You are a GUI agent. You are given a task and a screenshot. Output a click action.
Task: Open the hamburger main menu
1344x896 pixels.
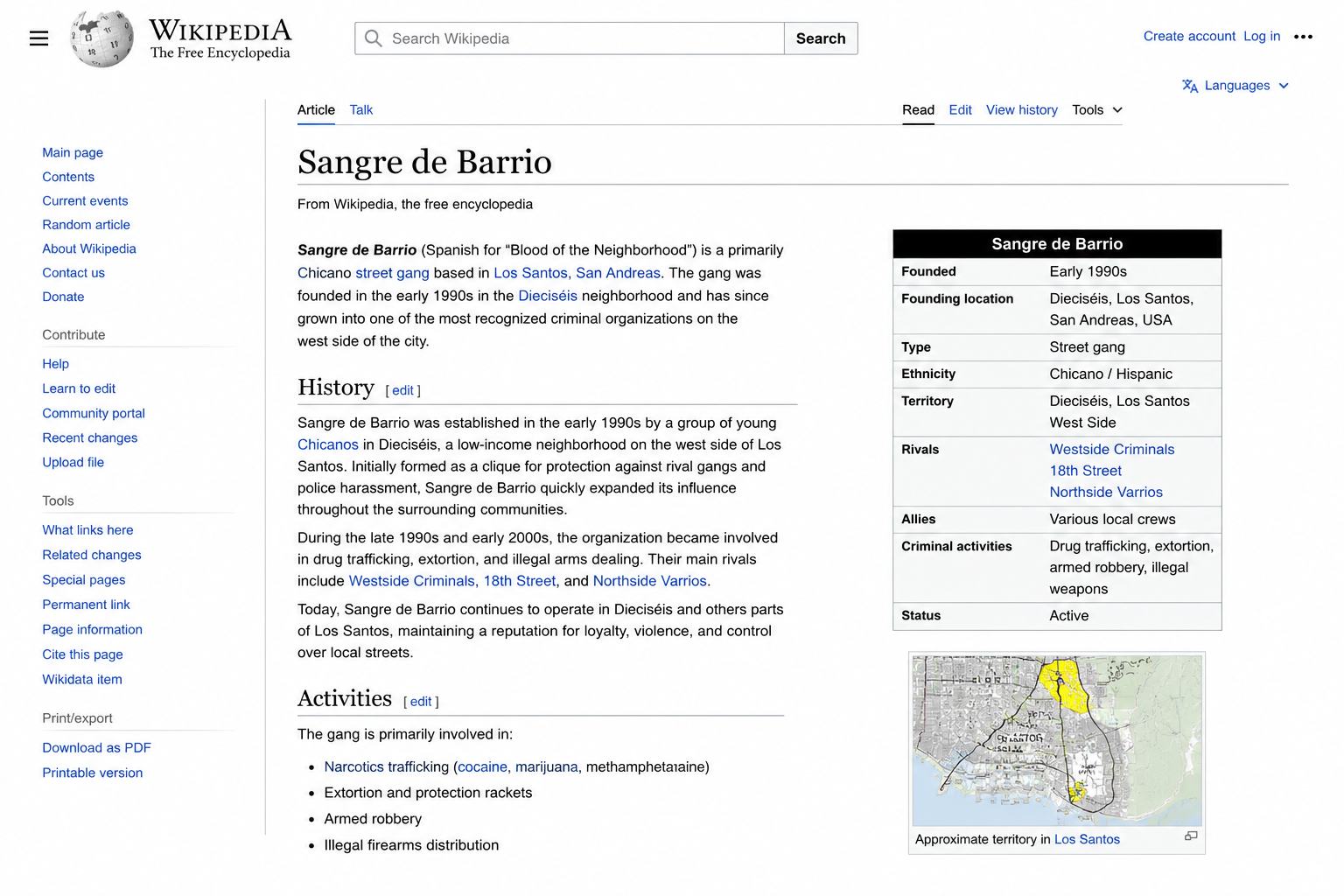(38, 38)
